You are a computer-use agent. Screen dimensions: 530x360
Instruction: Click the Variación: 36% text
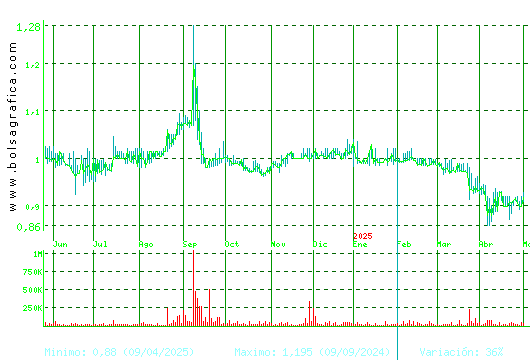click(461, 352)
